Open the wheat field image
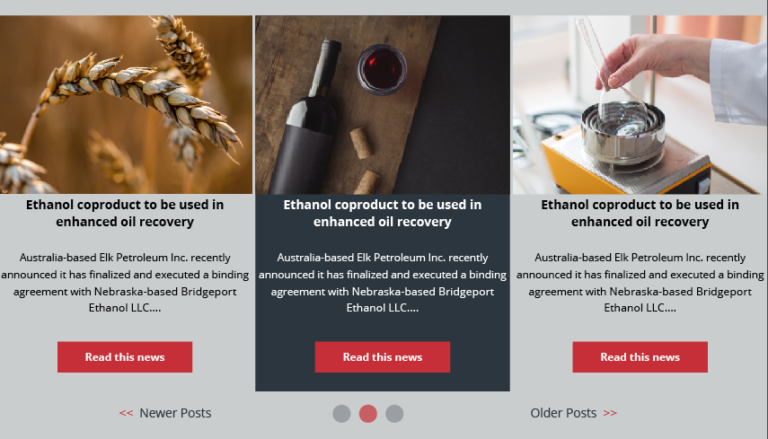This screenshot has width=768, height=439. [x=126, y=105]
